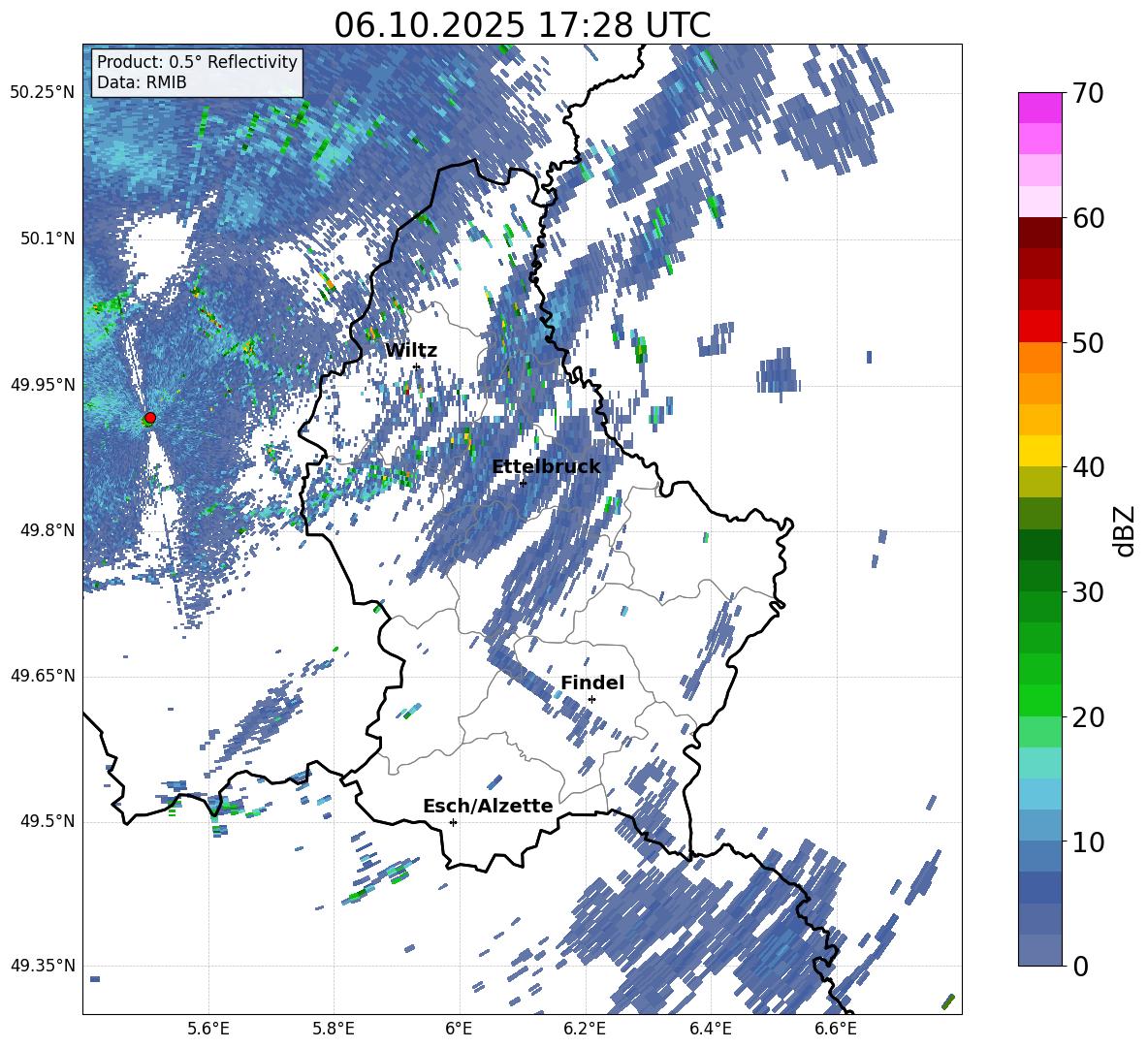Click the 40 tick on the colorbar

click(x=1087, y=467)
